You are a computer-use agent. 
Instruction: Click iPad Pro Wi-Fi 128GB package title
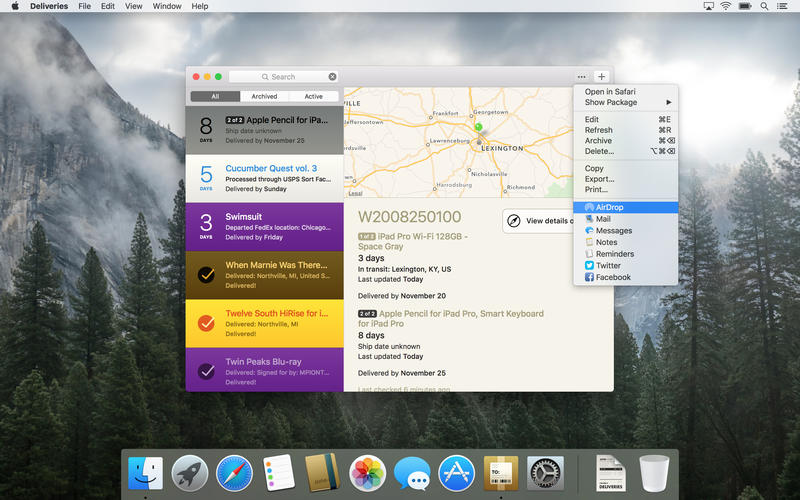(412, 241)
